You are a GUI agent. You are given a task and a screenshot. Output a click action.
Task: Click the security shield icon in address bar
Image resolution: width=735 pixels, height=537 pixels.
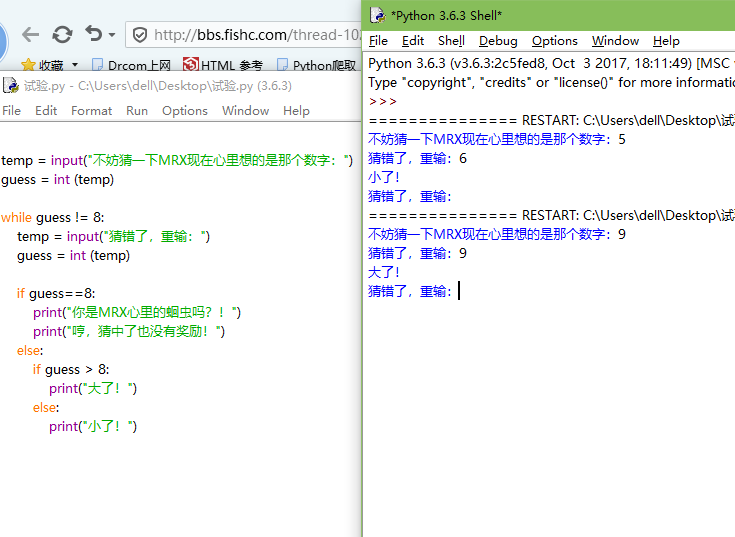140,35
